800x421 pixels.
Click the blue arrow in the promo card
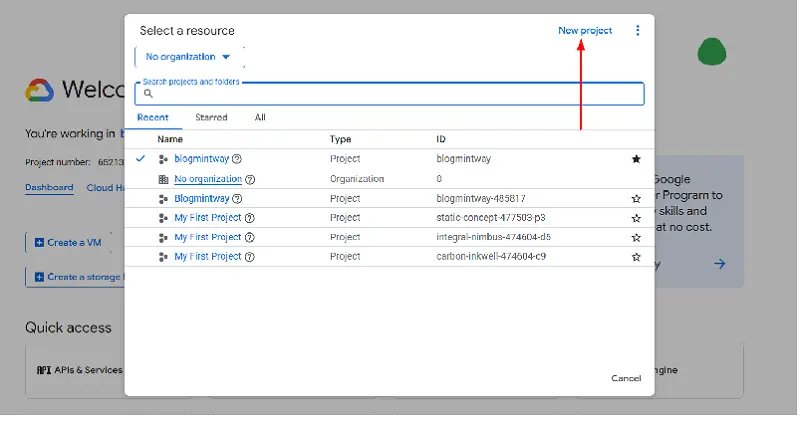720,264
